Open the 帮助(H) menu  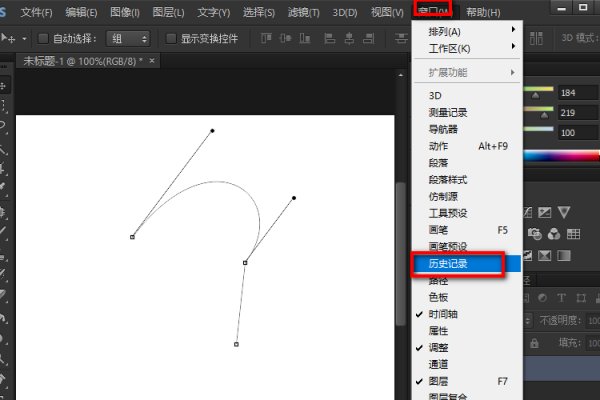483,13
